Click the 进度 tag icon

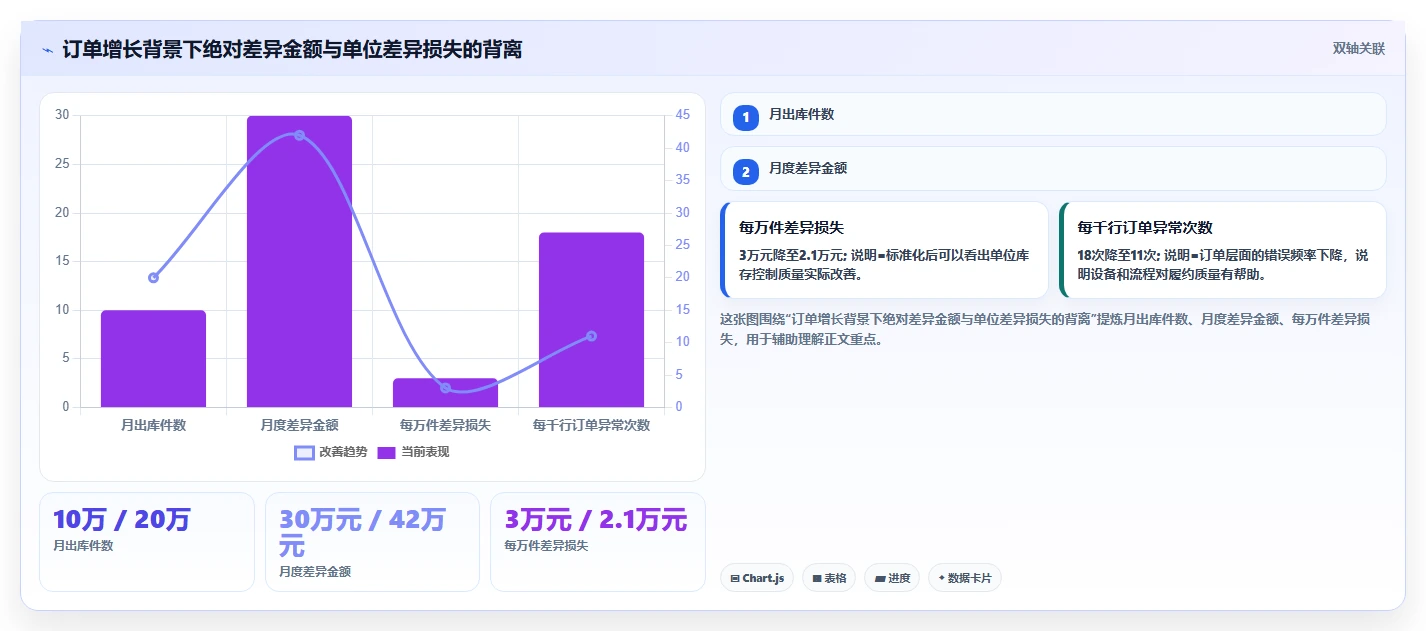tap(880, 578)
